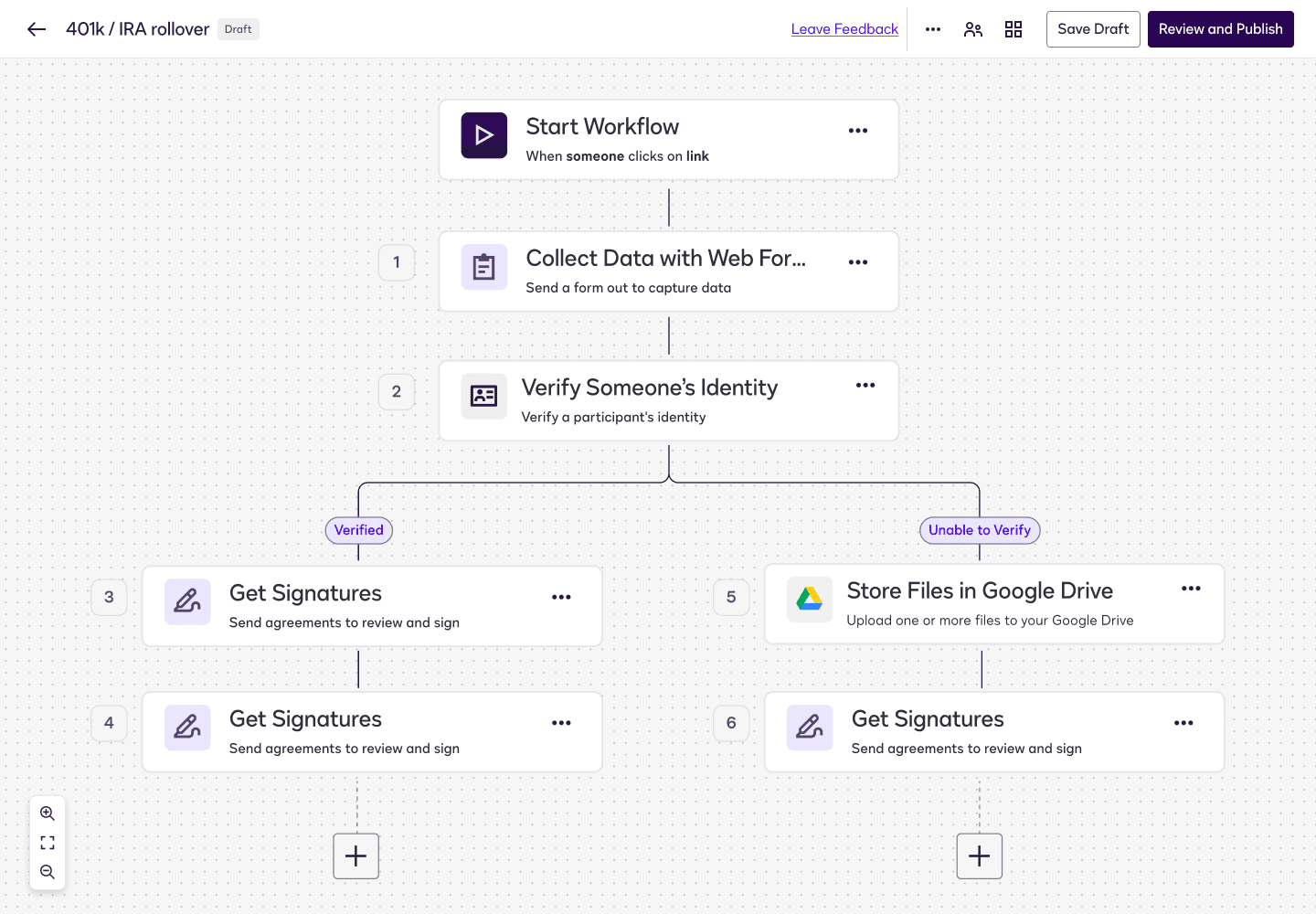Open options menu for Collect Data step
Viewport: 1316px width, 914px height.
pyautogui.click(x=858, y=262)
